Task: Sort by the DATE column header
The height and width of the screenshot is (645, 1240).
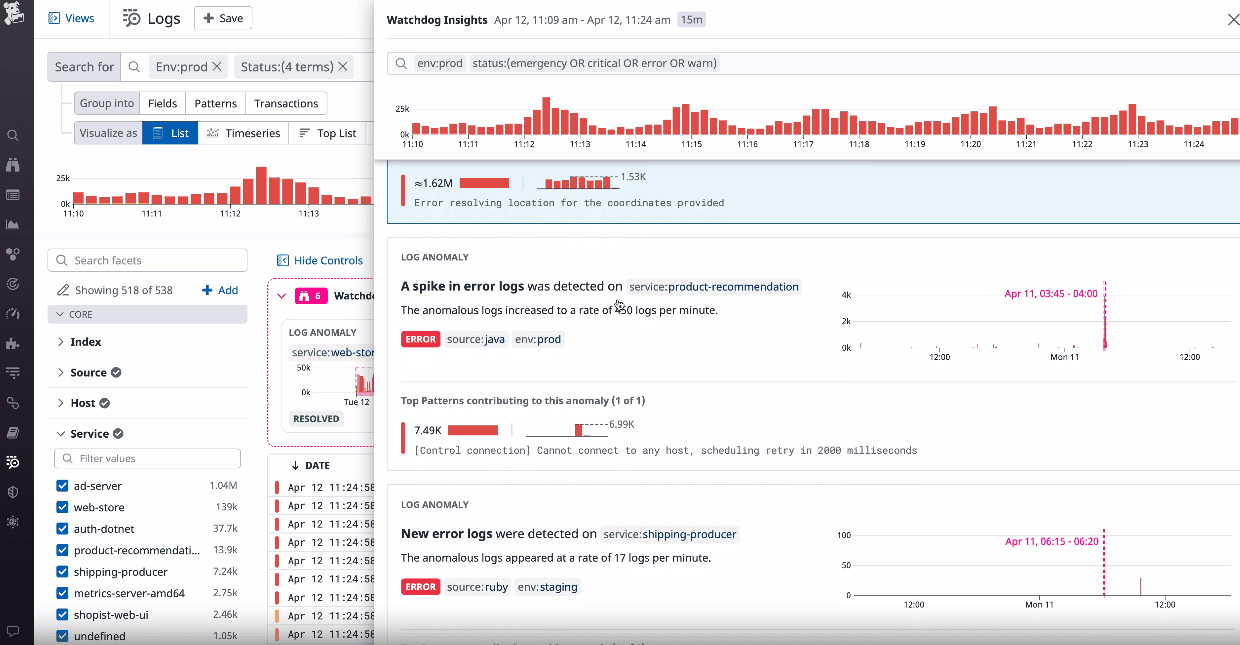Action: [310, 466]
